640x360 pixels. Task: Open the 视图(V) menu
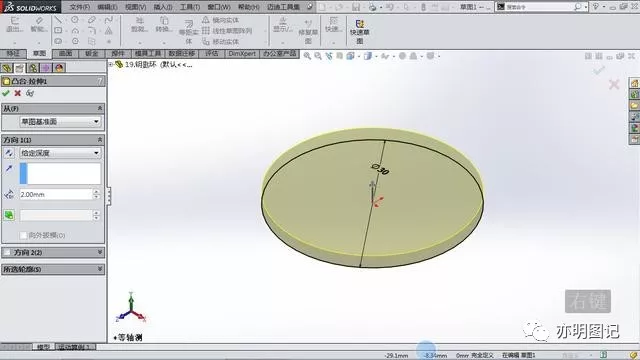136,7
